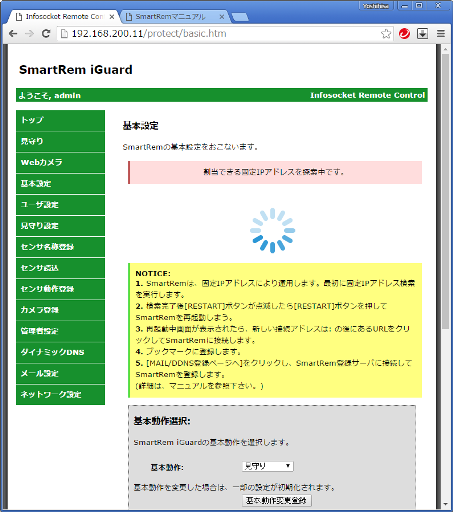
Task: Open センサ名称登録 in the sidebar
Action: (x=60, y=247)
